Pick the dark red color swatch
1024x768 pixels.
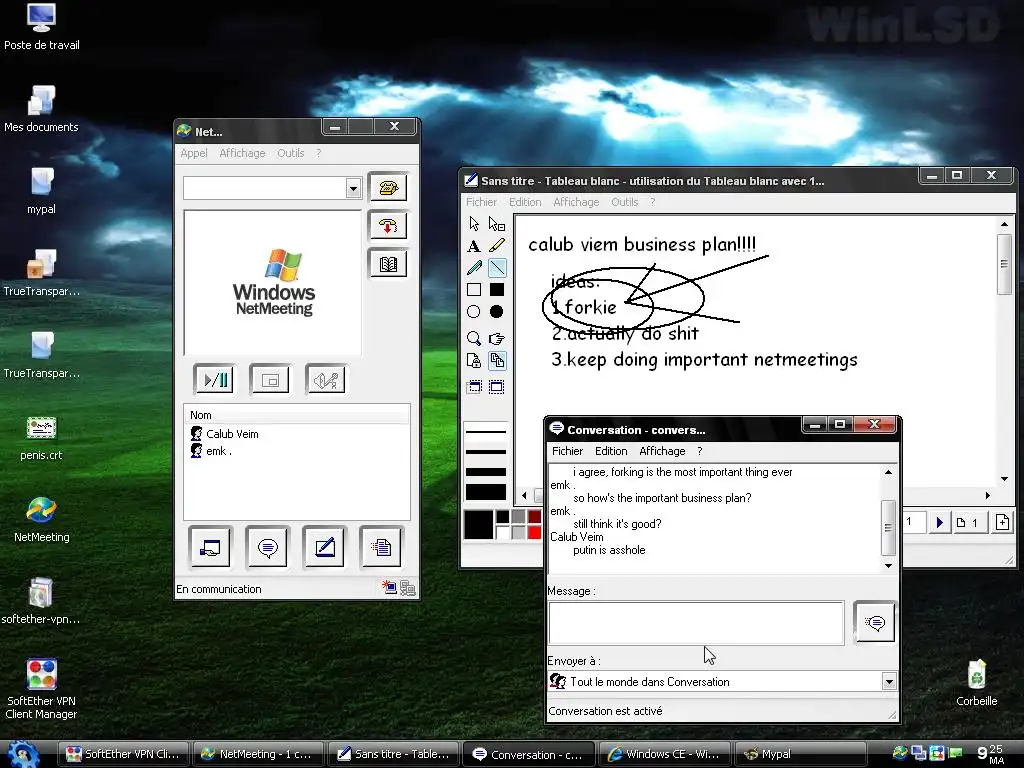(x=534, y=517)
